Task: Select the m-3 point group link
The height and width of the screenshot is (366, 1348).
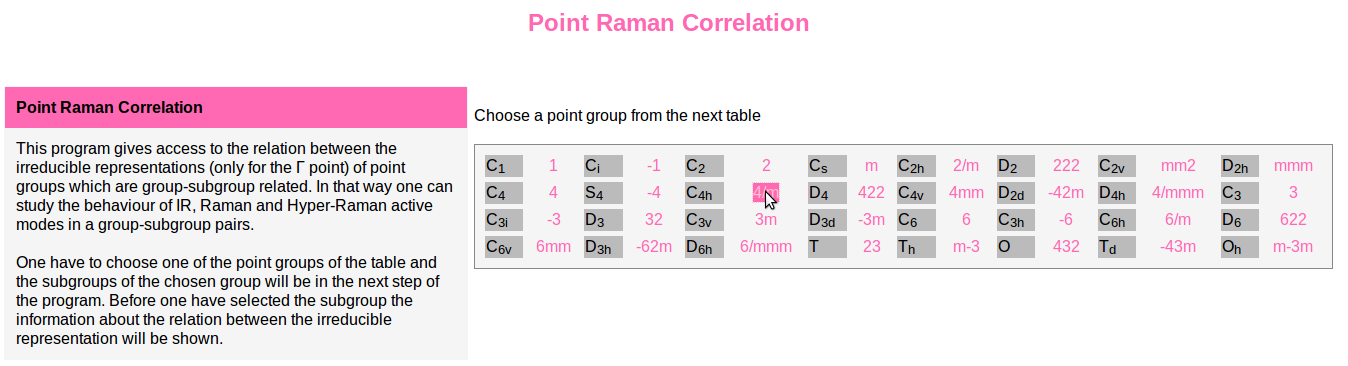Action: click(x=966, y=246)
